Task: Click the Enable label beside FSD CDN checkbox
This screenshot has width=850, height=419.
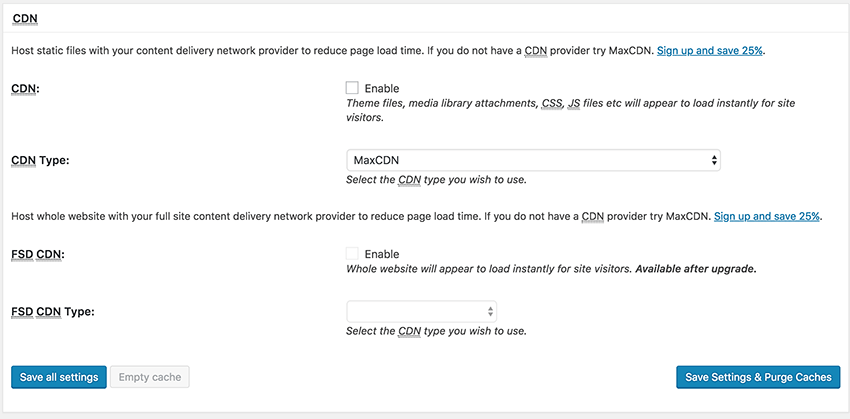Action: (x=382, y=254)
